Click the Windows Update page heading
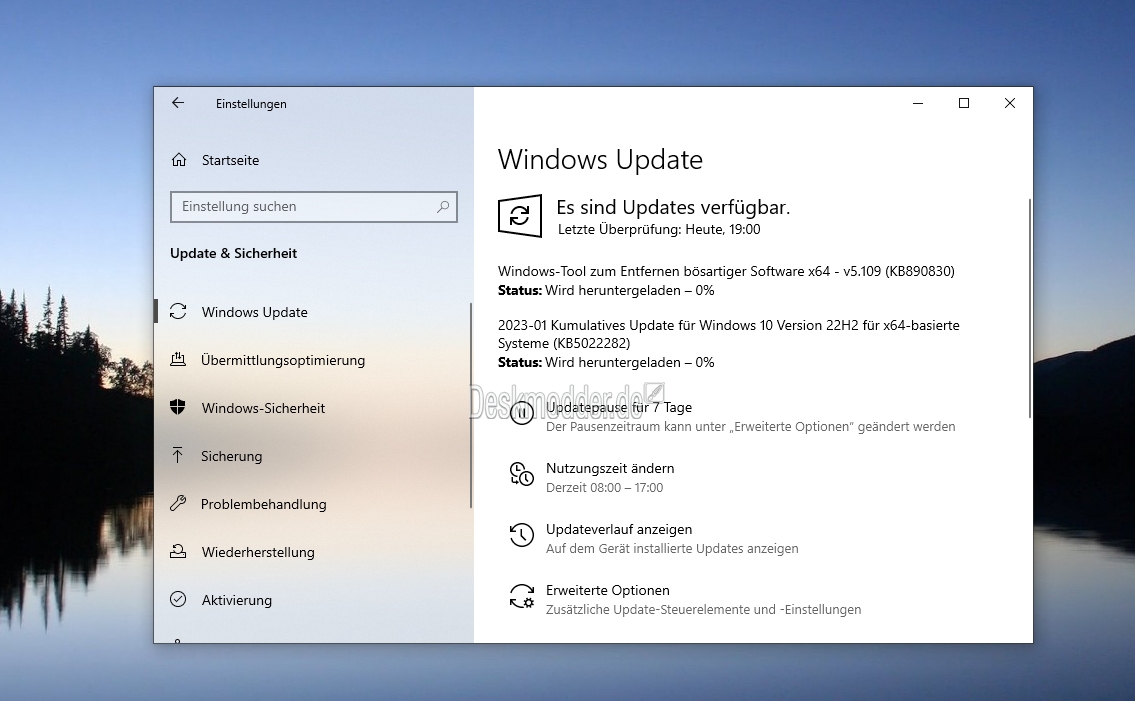 (x=600, y=159)
